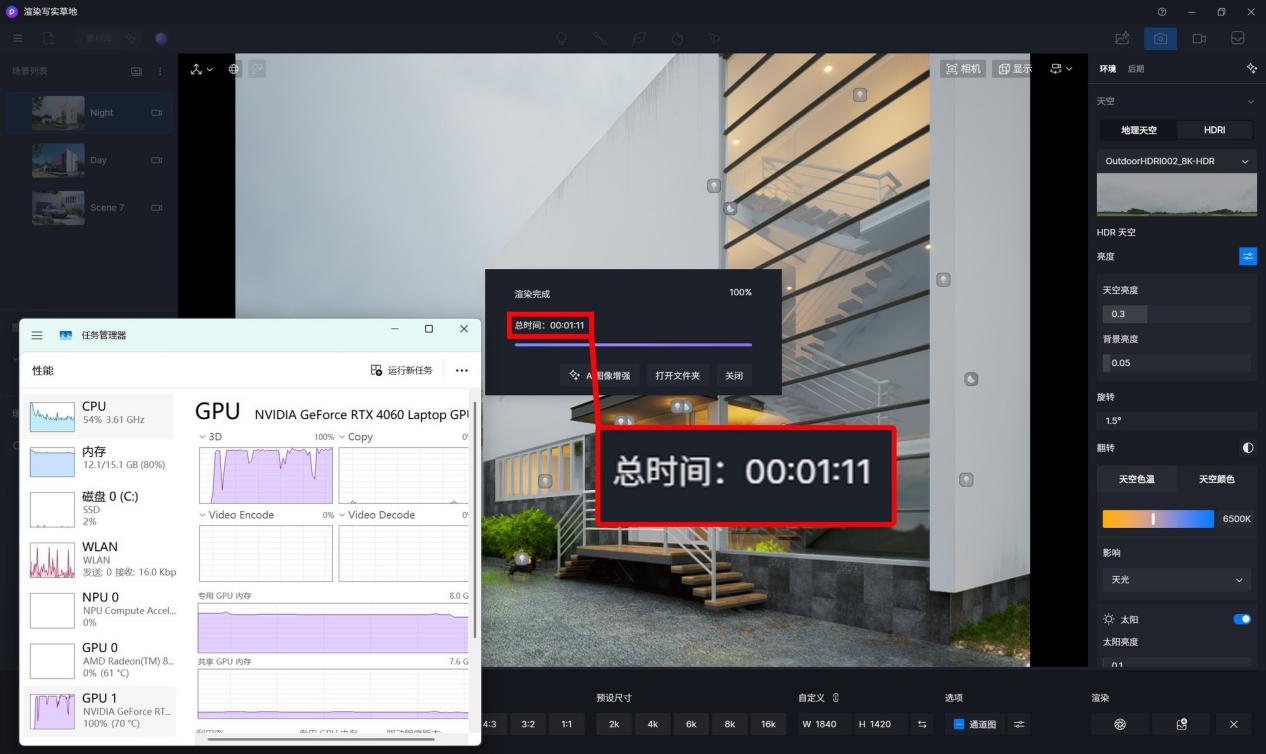Open brightness adjustment settings icon

(x=1248, y=256)
